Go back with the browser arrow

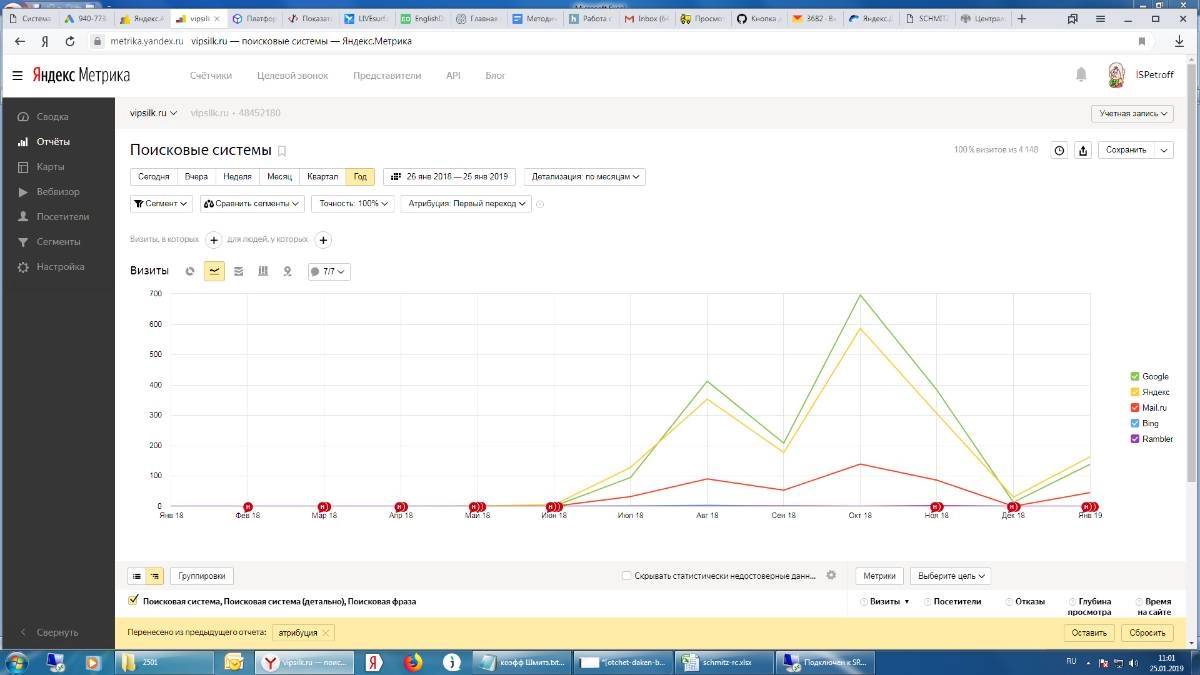[20, 41]
